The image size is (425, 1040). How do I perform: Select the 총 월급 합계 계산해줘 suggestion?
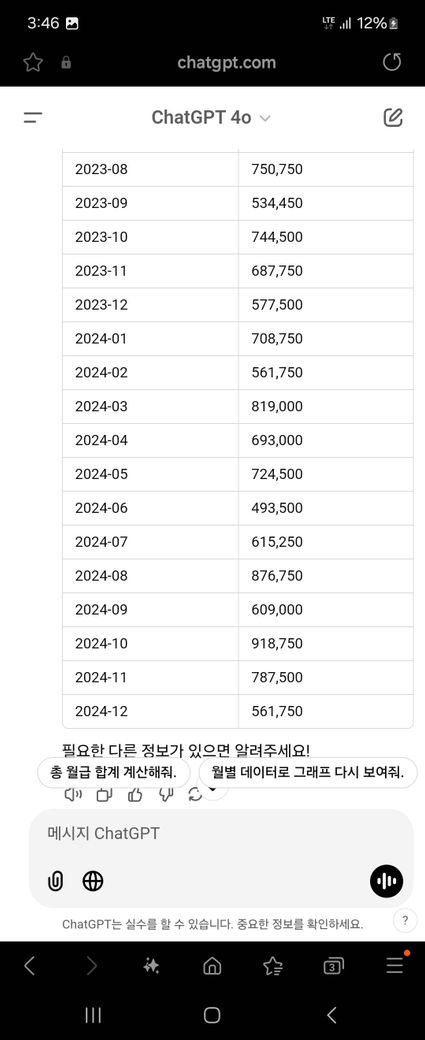[x=114, y=773]
